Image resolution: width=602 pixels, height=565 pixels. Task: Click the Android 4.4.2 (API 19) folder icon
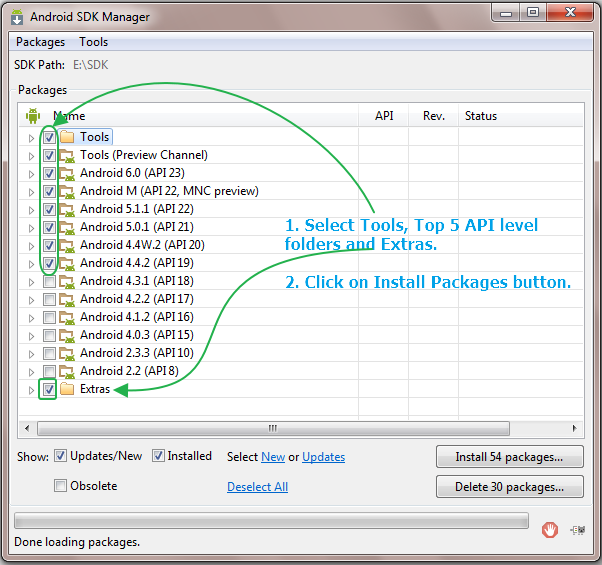click(x=67, y=263)
